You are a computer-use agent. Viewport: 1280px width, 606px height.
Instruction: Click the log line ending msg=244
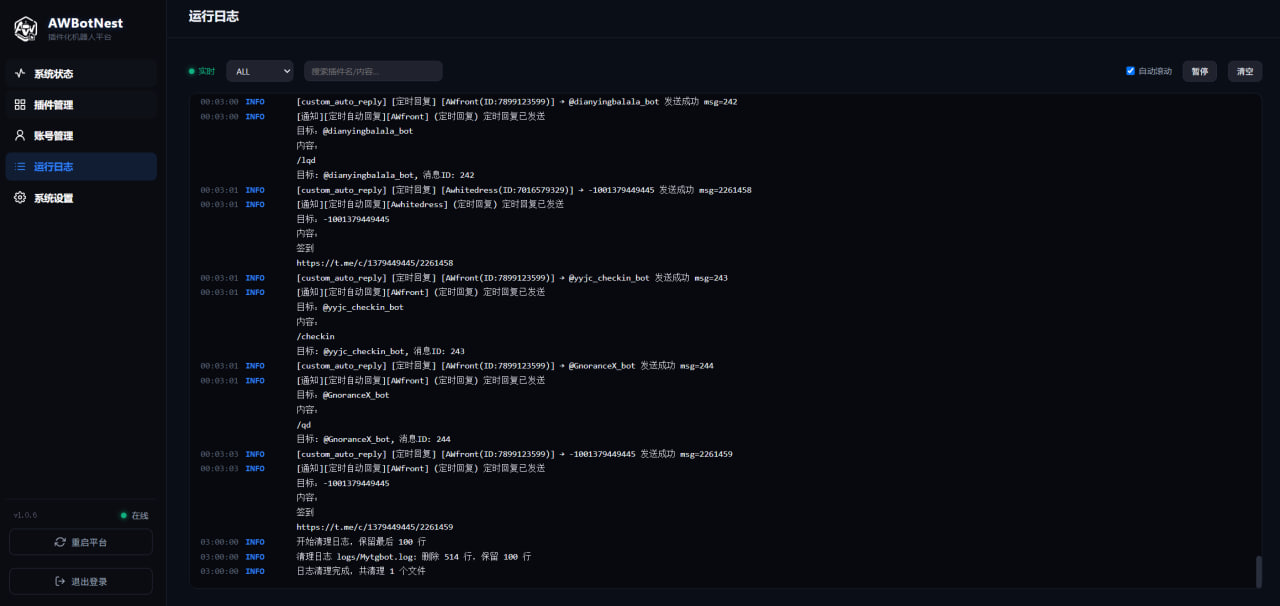click(505, 365)
